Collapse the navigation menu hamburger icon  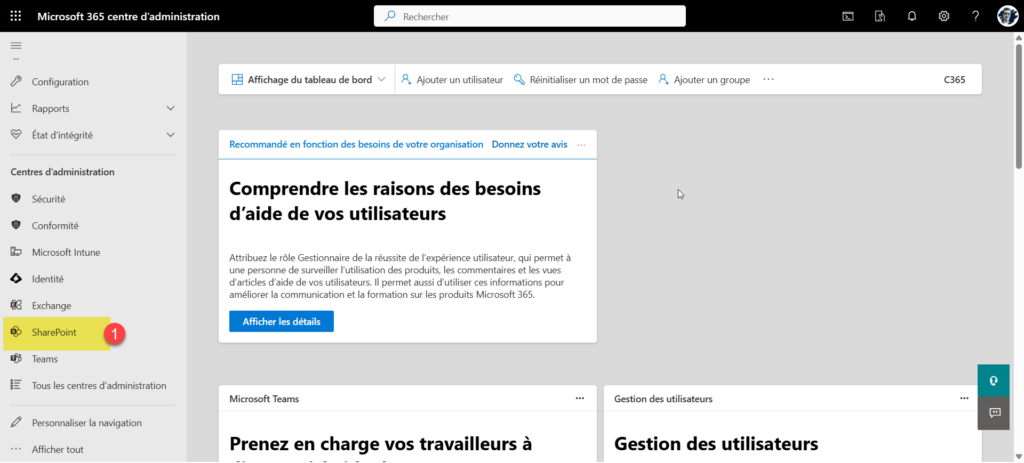pyautogui.click(x=16, y=46)
